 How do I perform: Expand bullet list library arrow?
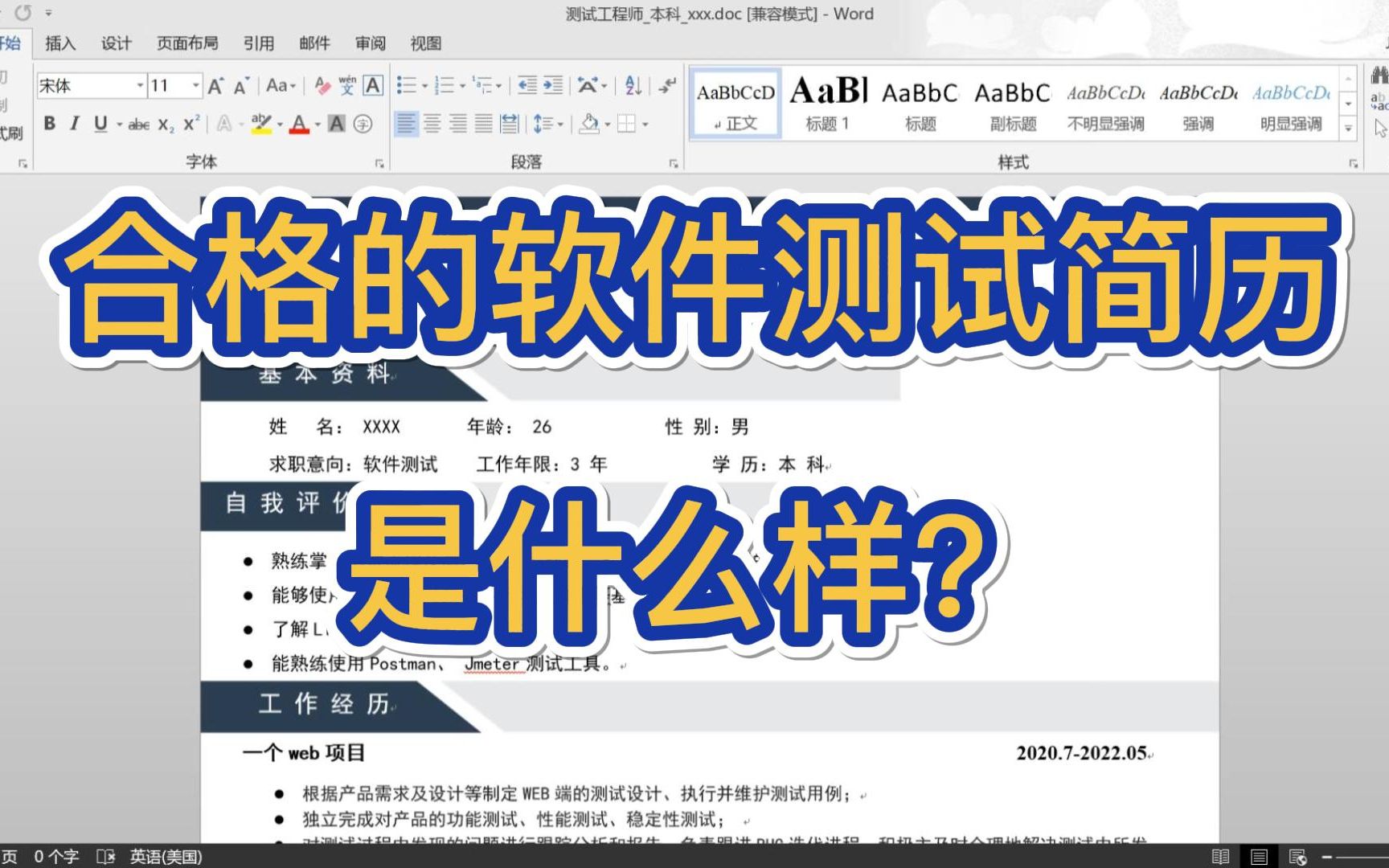[424, 86]
